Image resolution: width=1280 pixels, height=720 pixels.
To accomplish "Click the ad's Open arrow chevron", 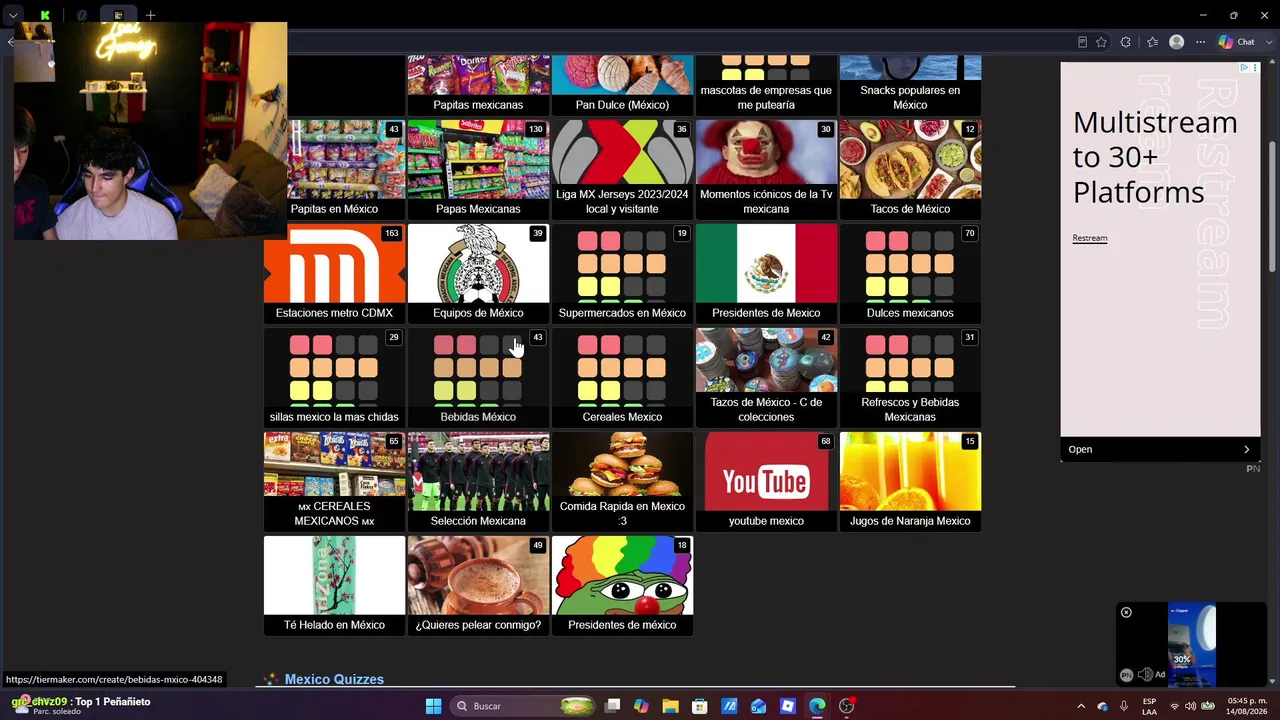I will [1246, 449].
